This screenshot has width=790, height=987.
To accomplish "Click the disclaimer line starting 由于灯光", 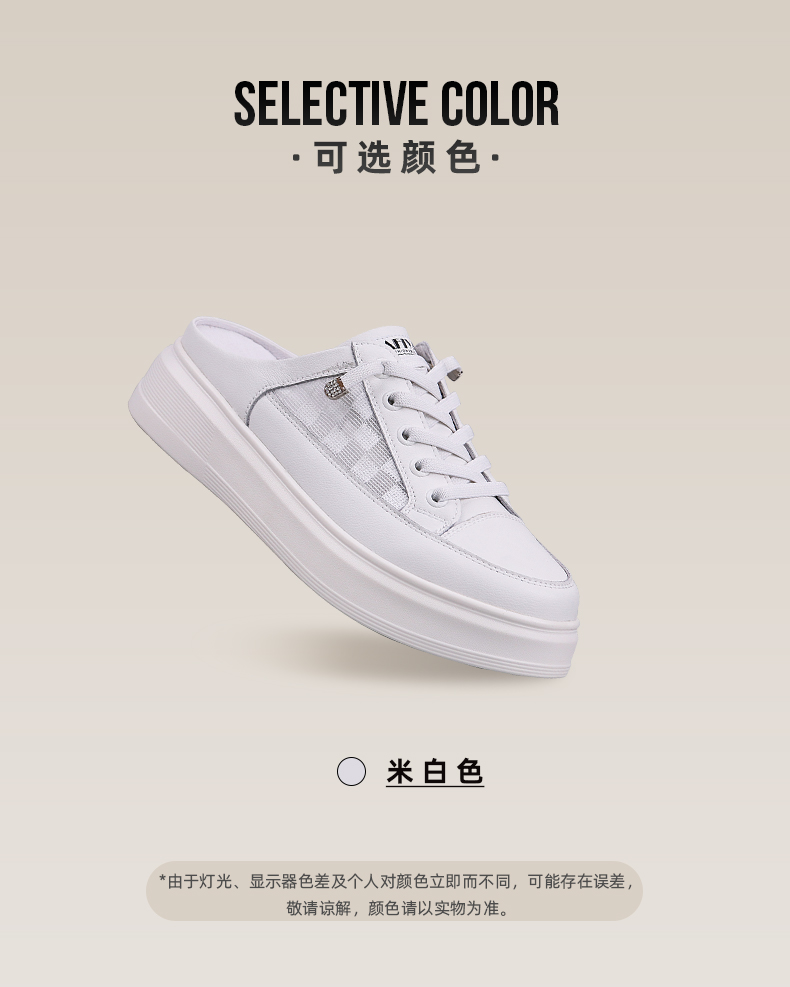I will (x=396, y=881).
